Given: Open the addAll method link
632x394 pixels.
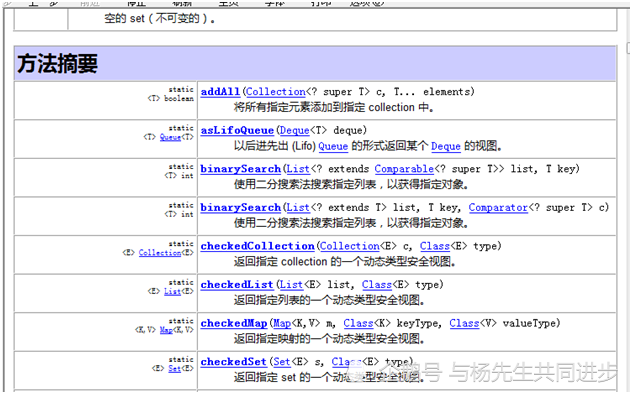Looking at the screenshot, I should click(220, 92).
